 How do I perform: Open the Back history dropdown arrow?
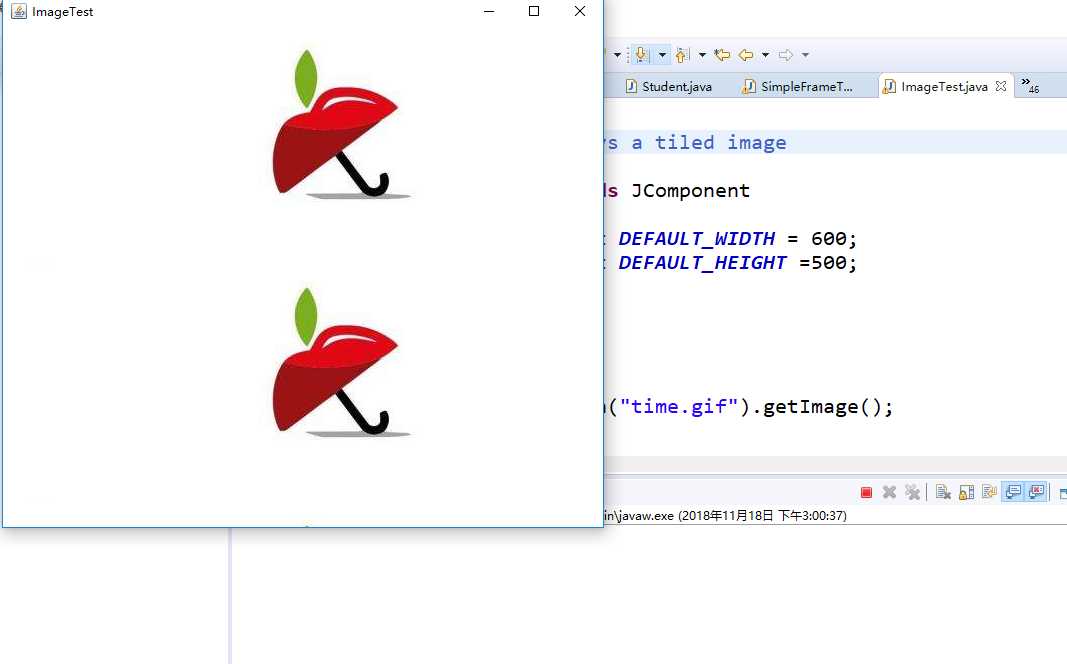click(766, 54)
